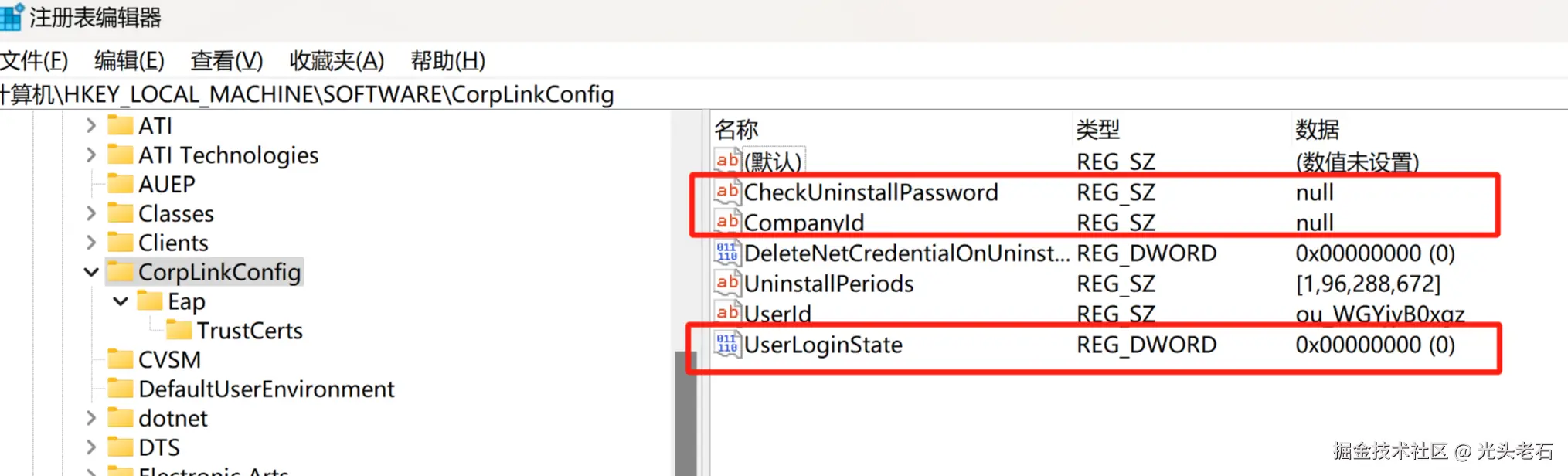Open the 查看(V) menu
The width and height of the screenshot is (1568, 476).
(x=226, y=60)
